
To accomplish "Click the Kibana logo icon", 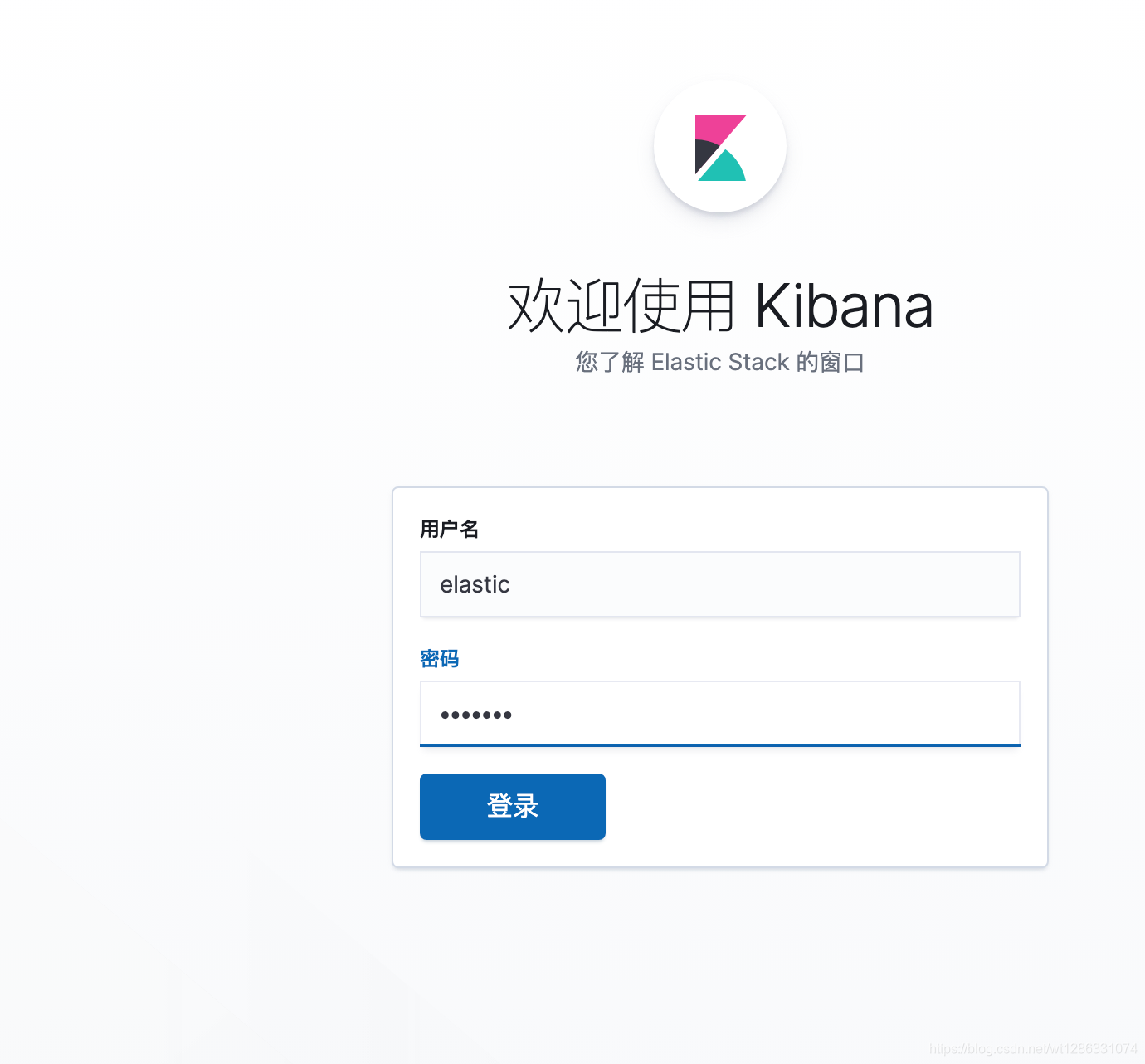I will click(x=720, y=148).
